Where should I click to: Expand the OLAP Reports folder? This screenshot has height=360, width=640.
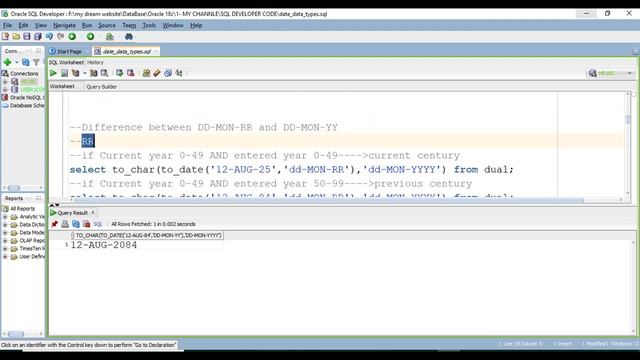(x=5, y=240)
